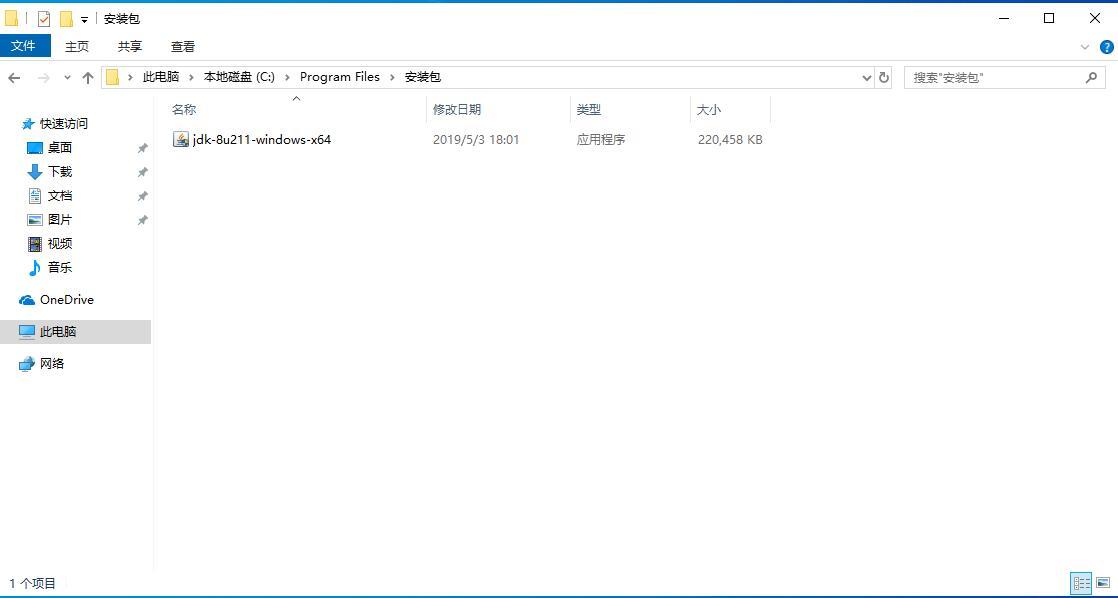Open the 文件 menu tab

(25, 46)
